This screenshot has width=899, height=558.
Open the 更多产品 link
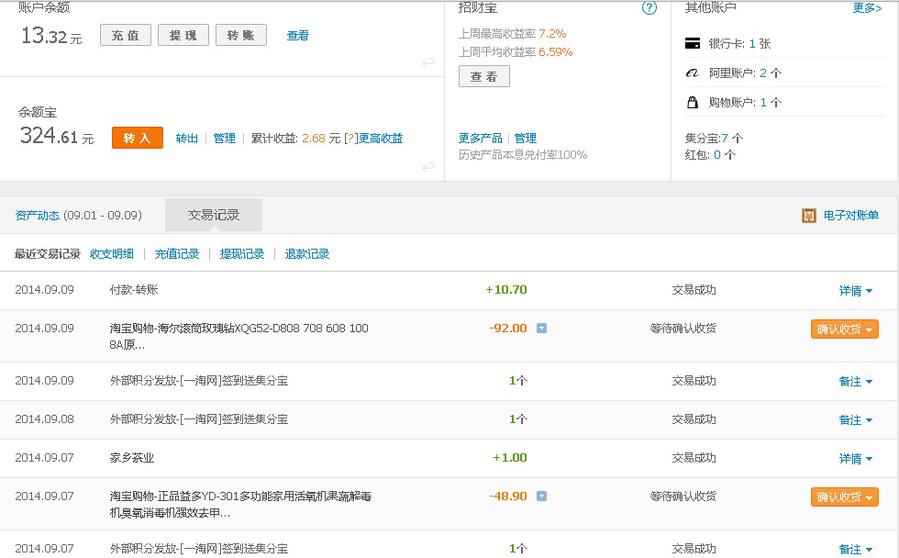pyautogui.click(x=480, y=138)
